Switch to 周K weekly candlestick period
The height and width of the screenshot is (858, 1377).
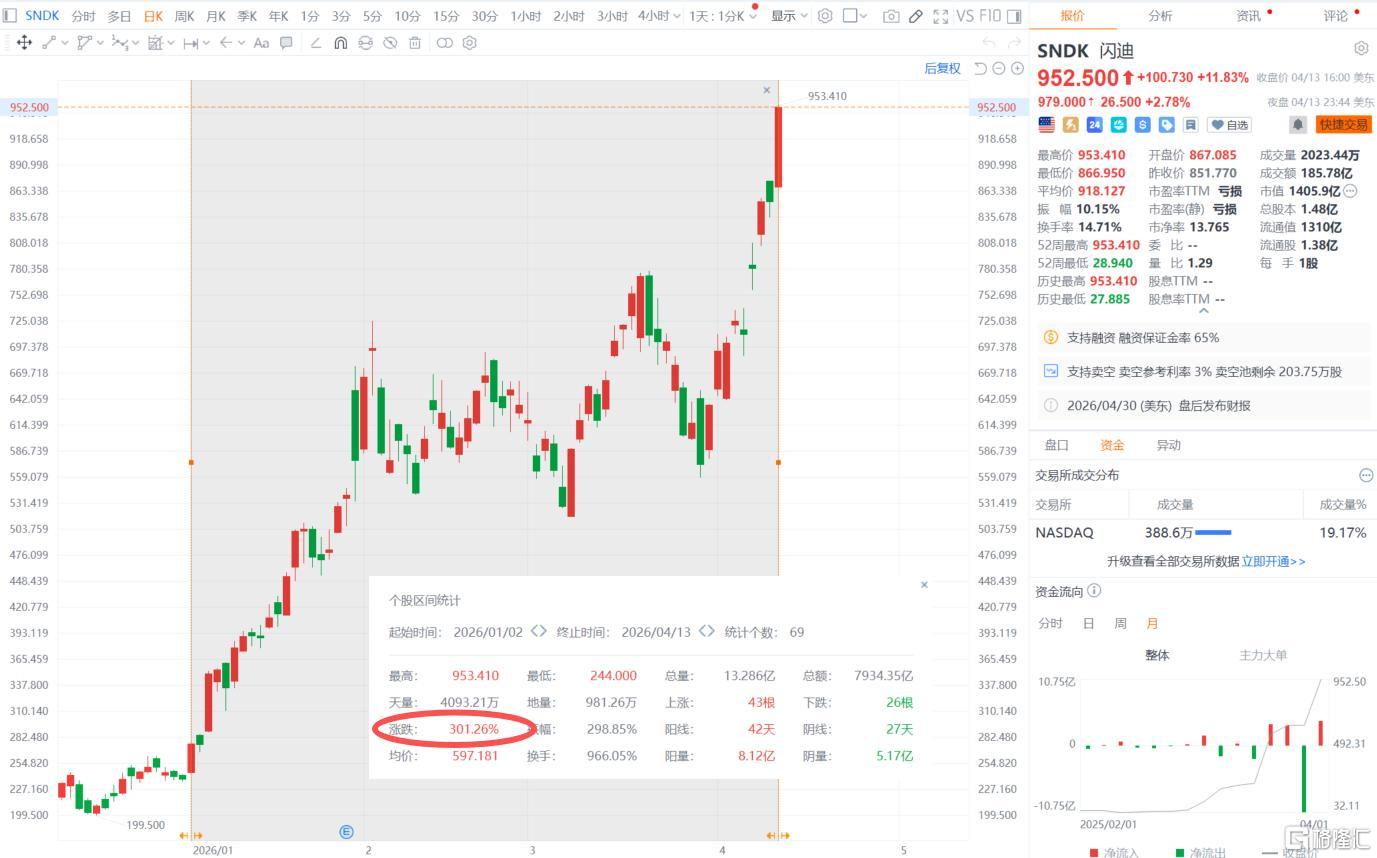click(184, 16)
